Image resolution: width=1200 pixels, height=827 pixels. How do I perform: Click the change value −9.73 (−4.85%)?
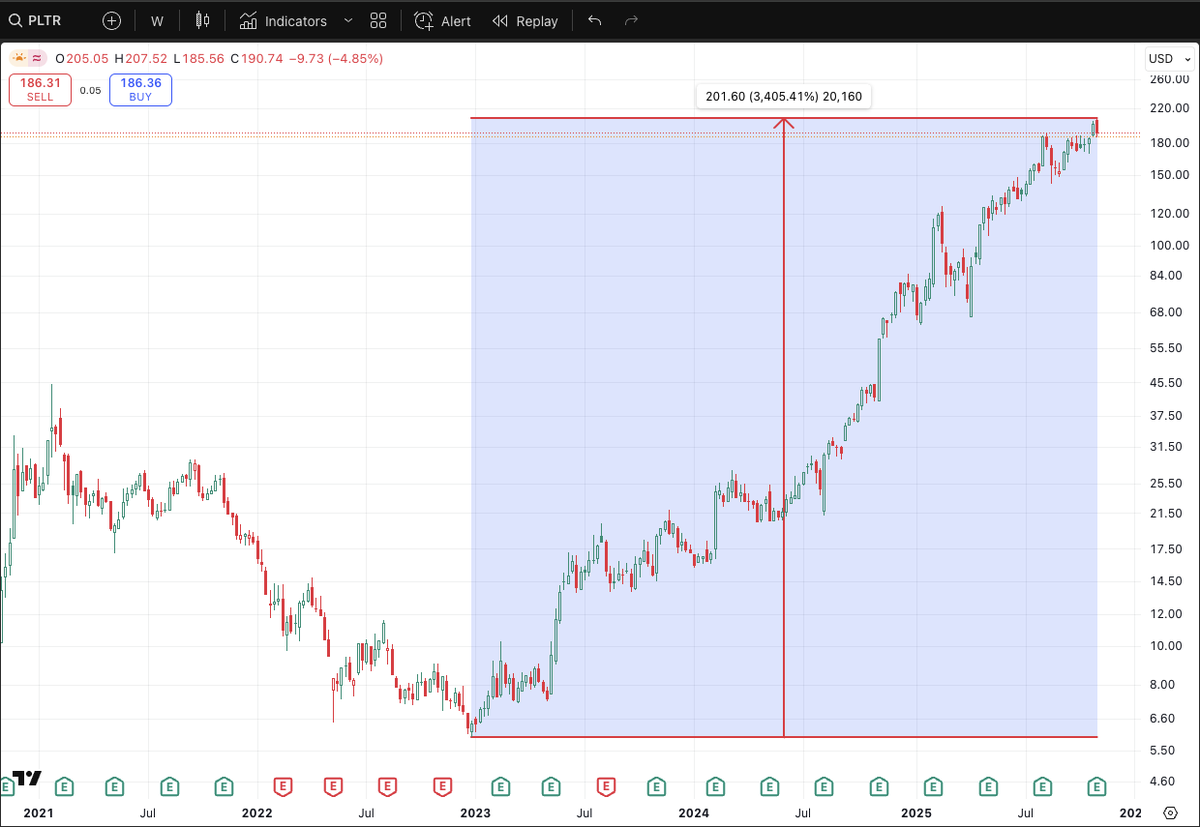click(x=334, y=58)
